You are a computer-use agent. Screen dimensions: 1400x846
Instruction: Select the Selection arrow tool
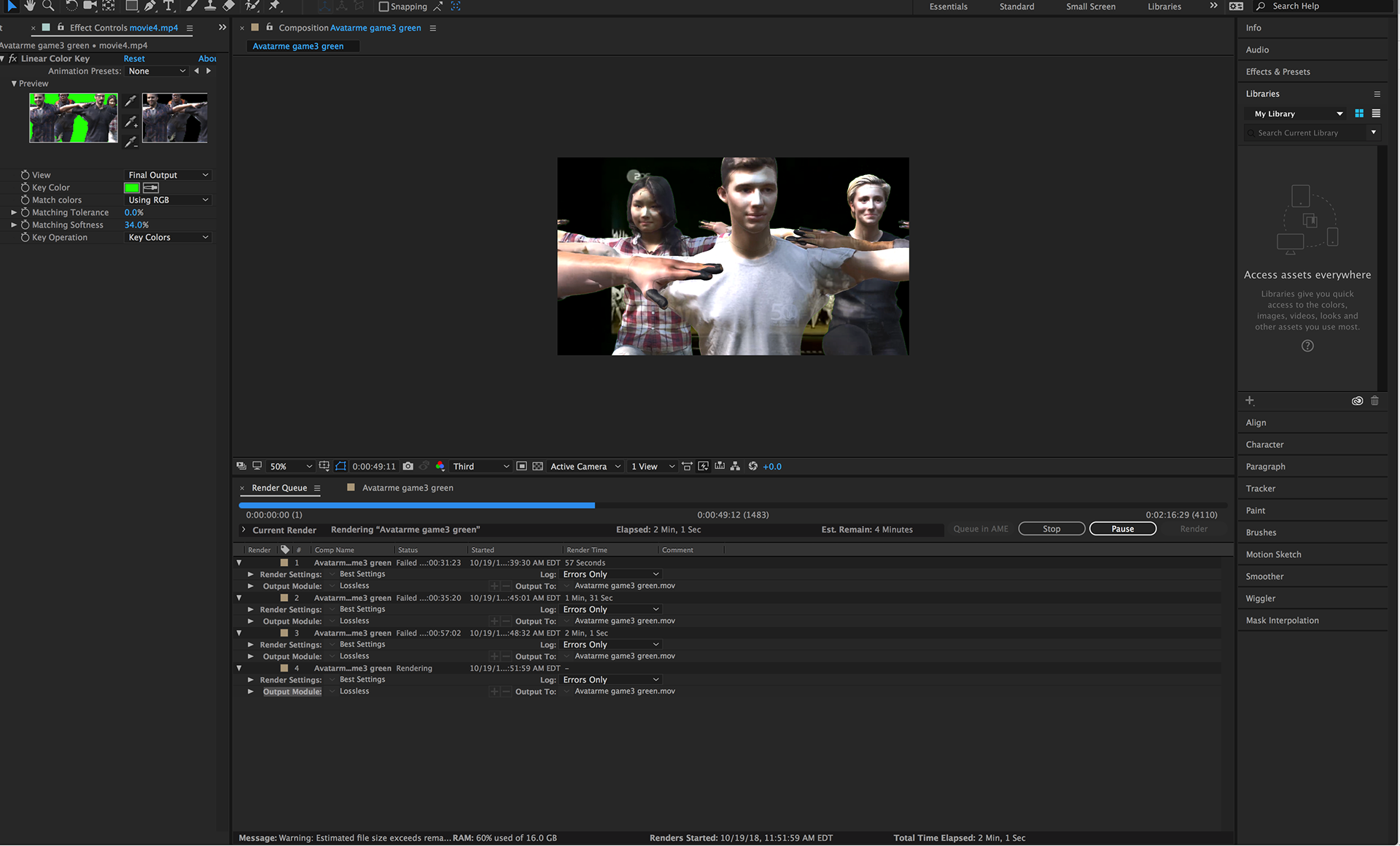tap(12, 6)
